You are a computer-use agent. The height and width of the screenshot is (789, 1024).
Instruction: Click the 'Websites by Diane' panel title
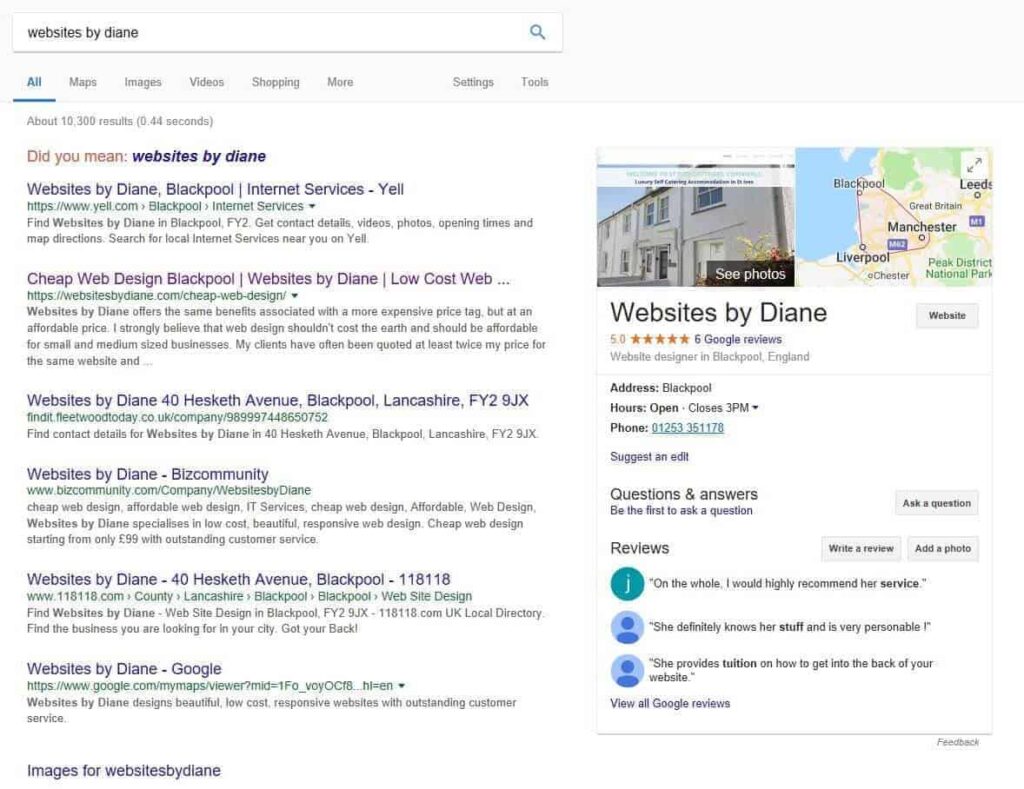pos(718,313)
